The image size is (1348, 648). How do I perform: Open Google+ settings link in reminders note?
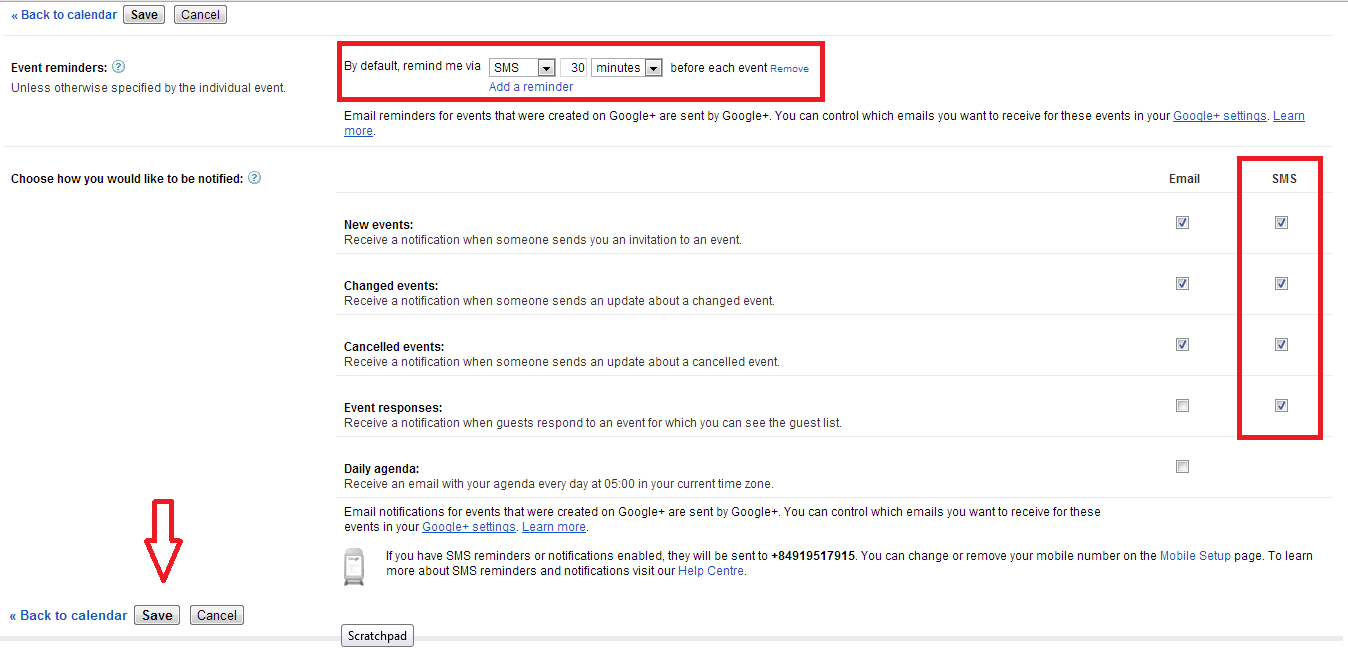coord(1220,116)
